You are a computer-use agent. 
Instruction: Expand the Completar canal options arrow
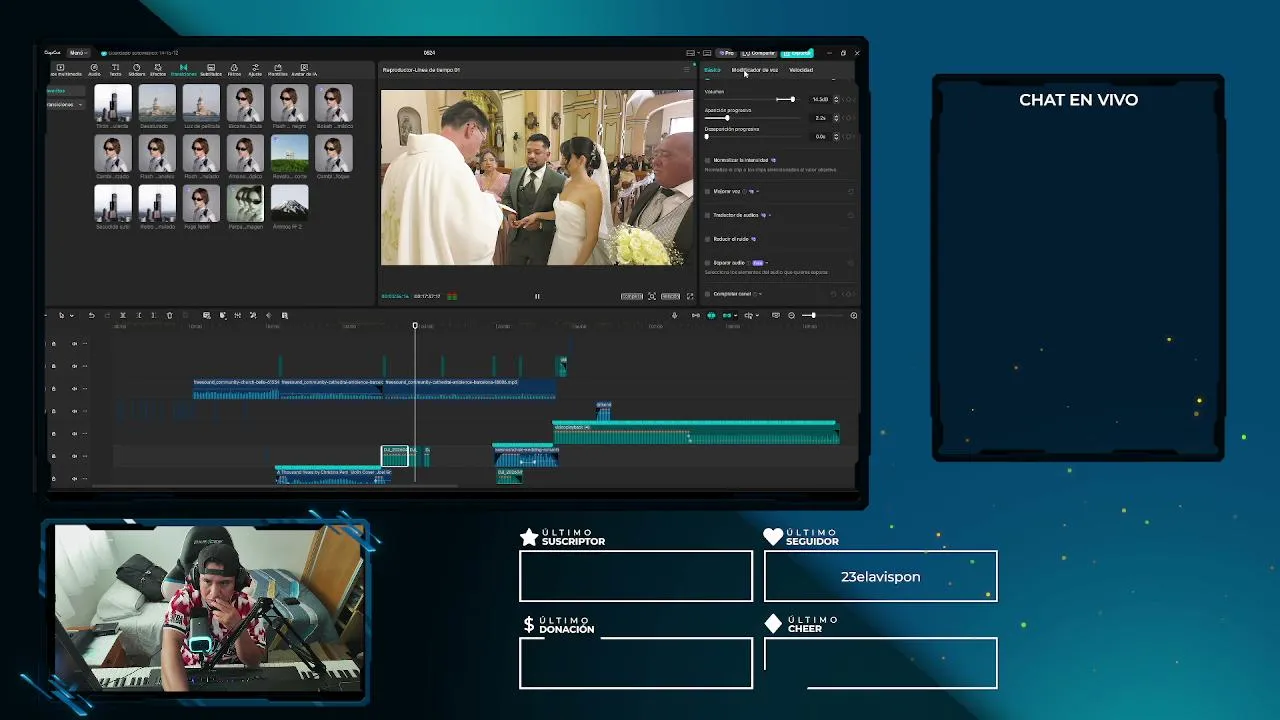pos(760,294)
